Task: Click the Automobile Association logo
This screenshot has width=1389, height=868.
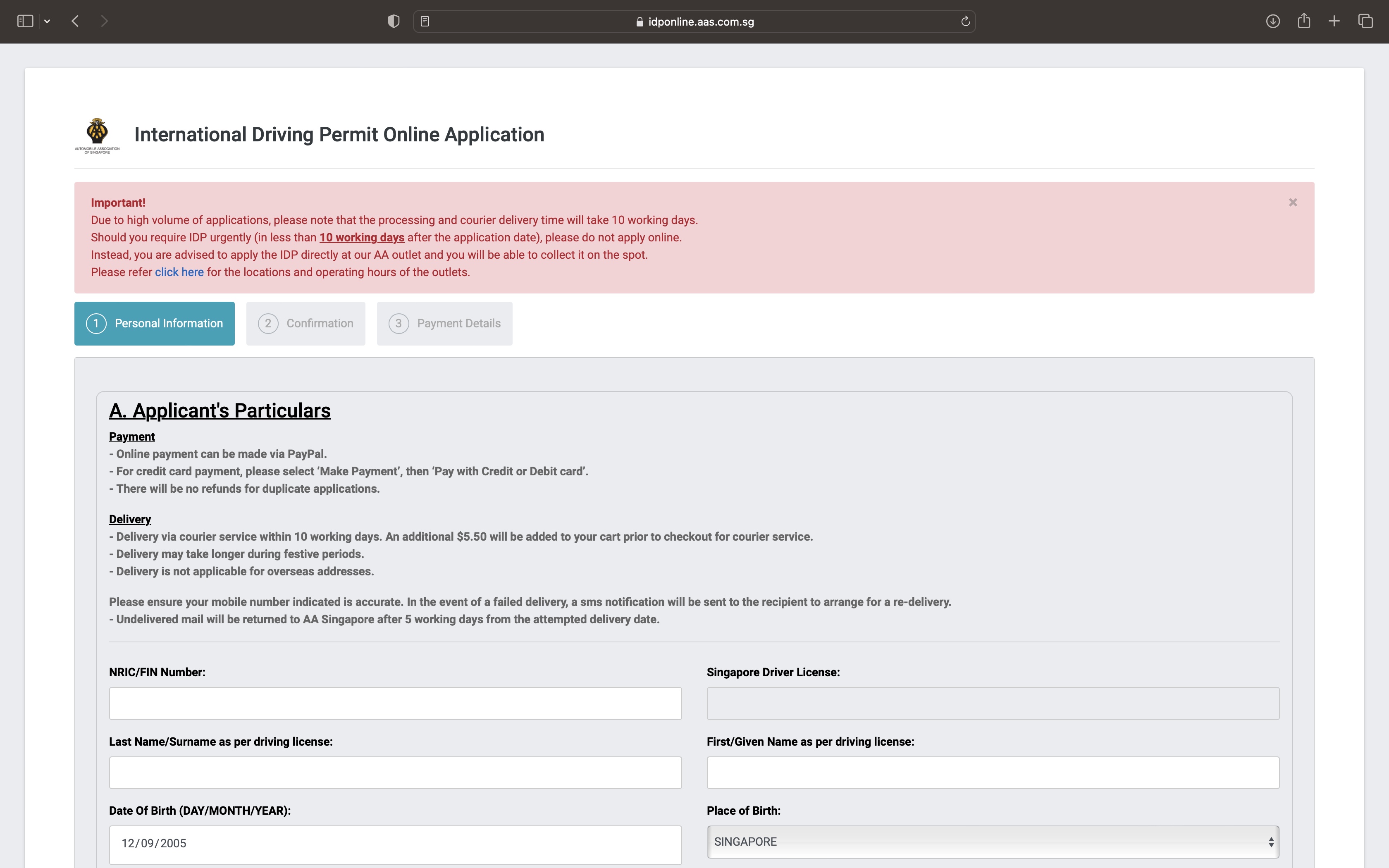Action: click(97, 136)
